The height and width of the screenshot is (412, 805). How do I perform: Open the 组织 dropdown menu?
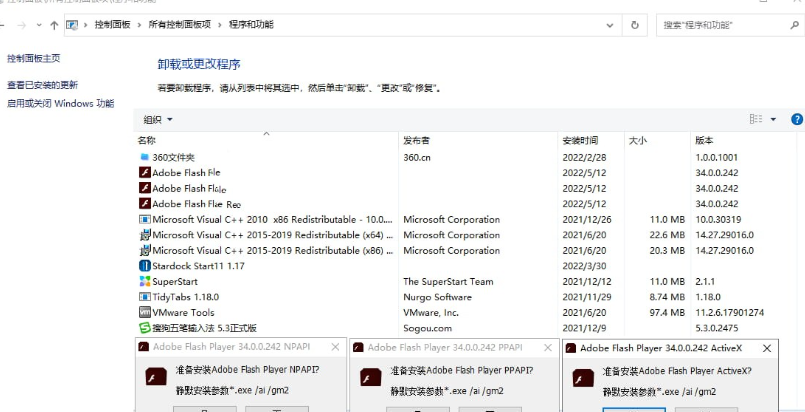click(158, 120)
